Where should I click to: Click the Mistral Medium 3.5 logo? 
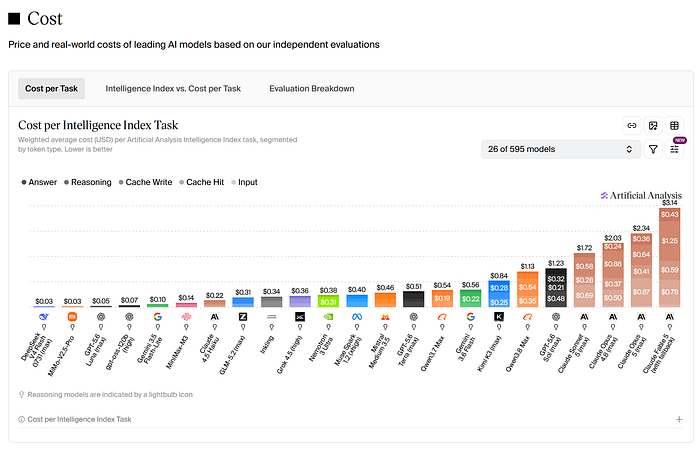pos(385,317)
